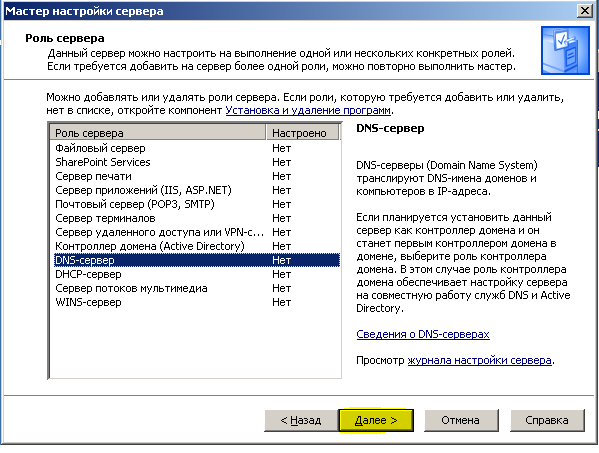Open the журнала настройки сервера link
This screenshot has width=599, height=453.
479,360
